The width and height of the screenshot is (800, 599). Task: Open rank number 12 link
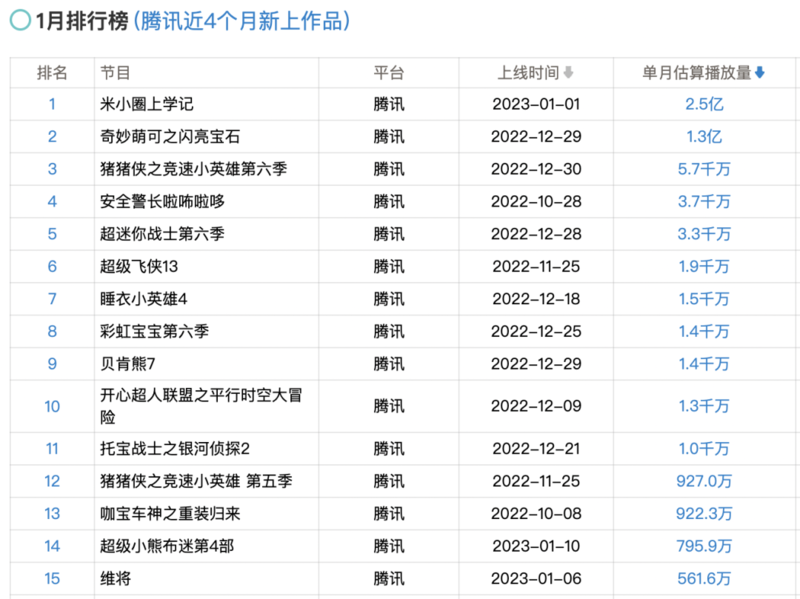click(x=52, y=481)
